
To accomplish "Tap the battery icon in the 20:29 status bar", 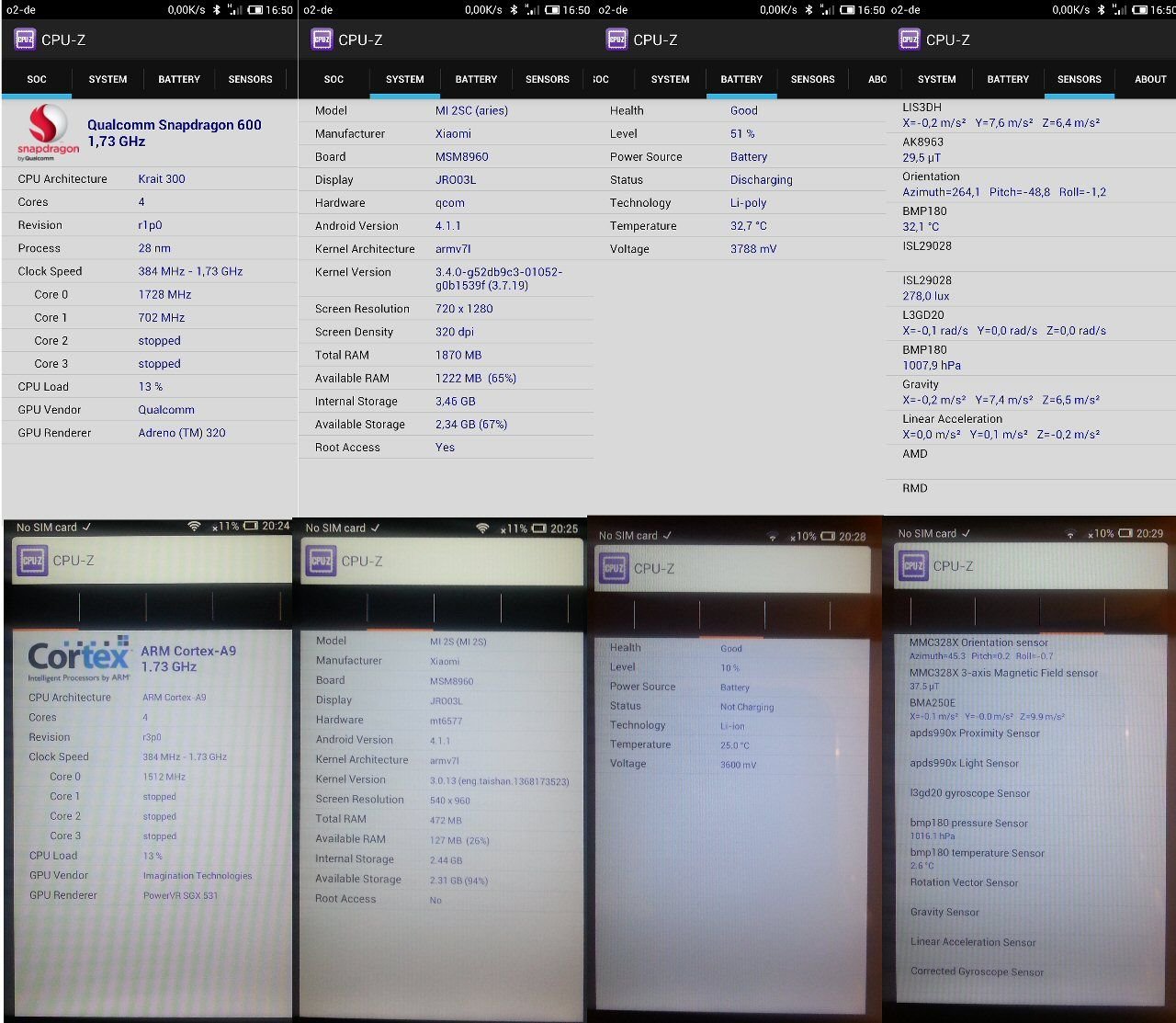I will (1125, 533).
